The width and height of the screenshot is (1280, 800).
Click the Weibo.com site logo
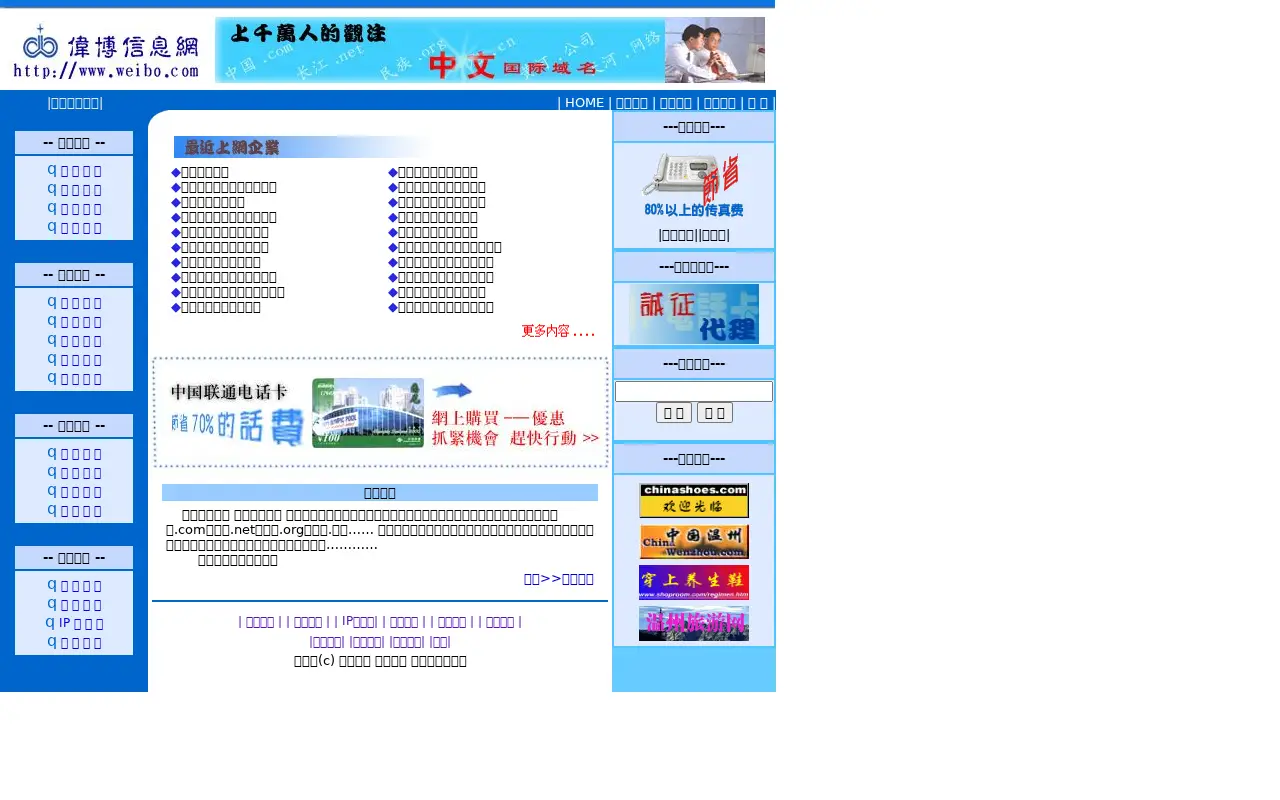[x=106, y=51]
